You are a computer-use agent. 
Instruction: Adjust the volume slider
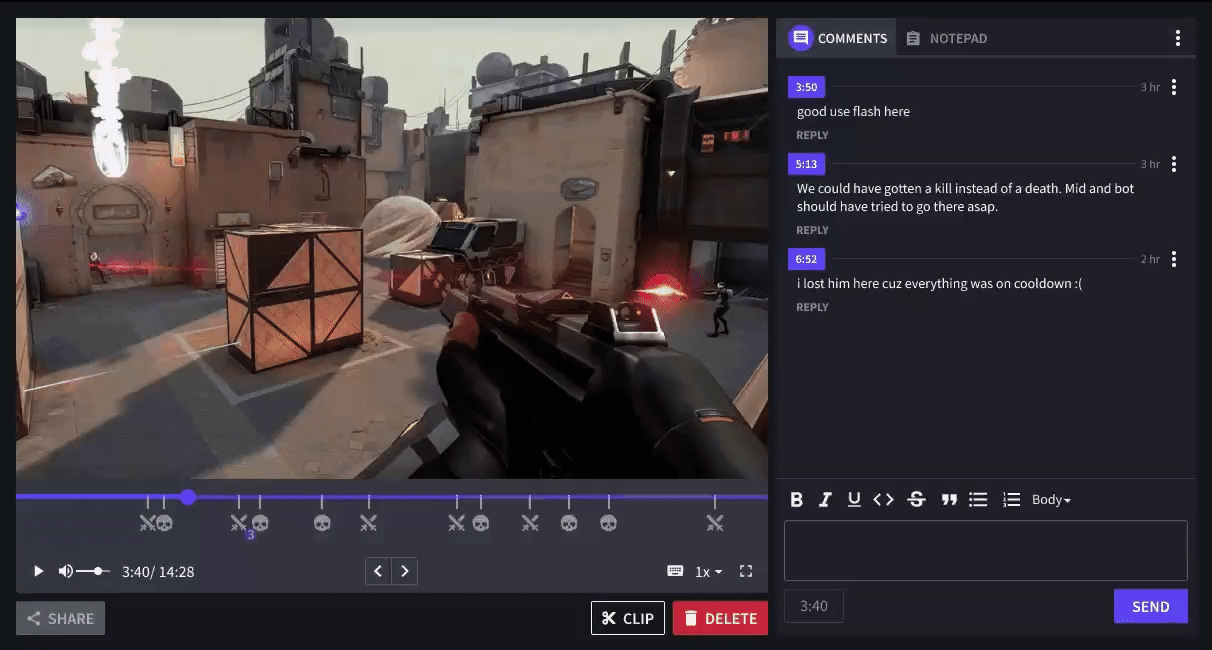[x=93, y=571]
